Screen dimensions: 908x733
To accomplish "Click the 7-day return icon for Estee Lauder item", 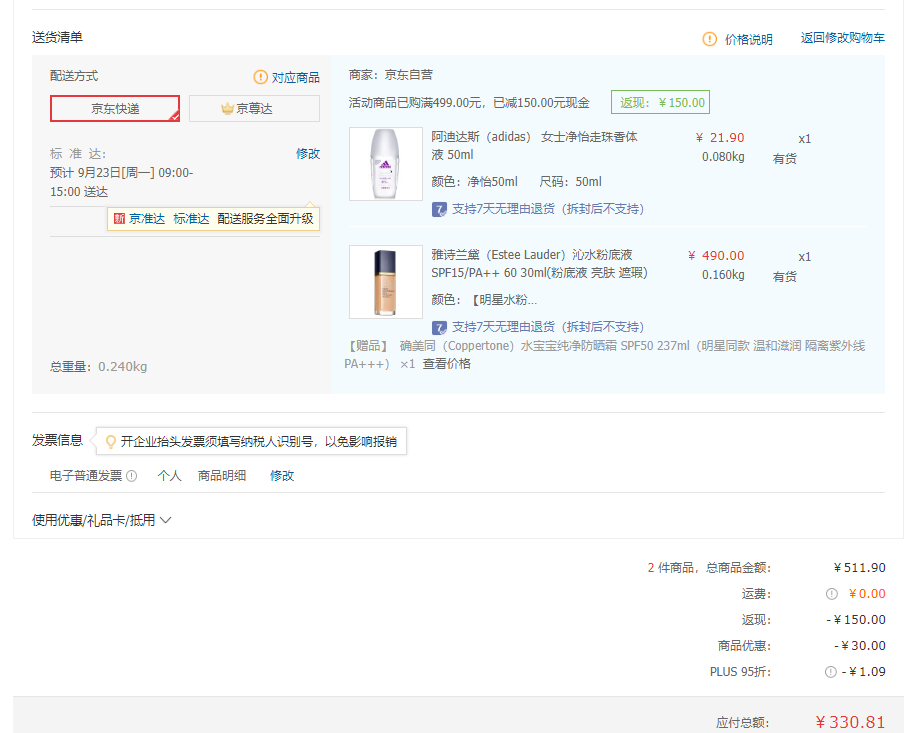I will tap(440, 327).
